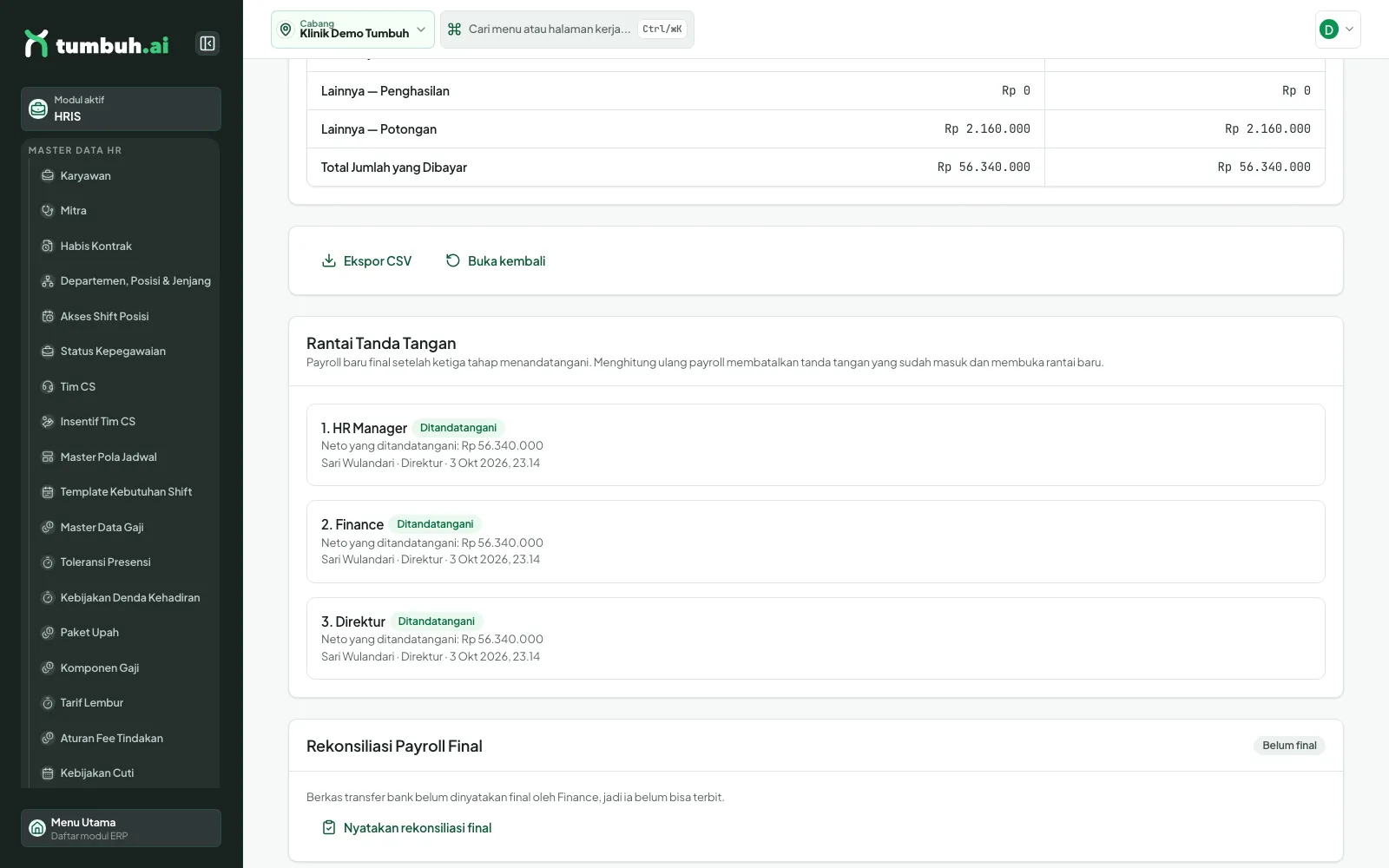Click the Ditandatangani badge for Finance

[x=435, y=524]
